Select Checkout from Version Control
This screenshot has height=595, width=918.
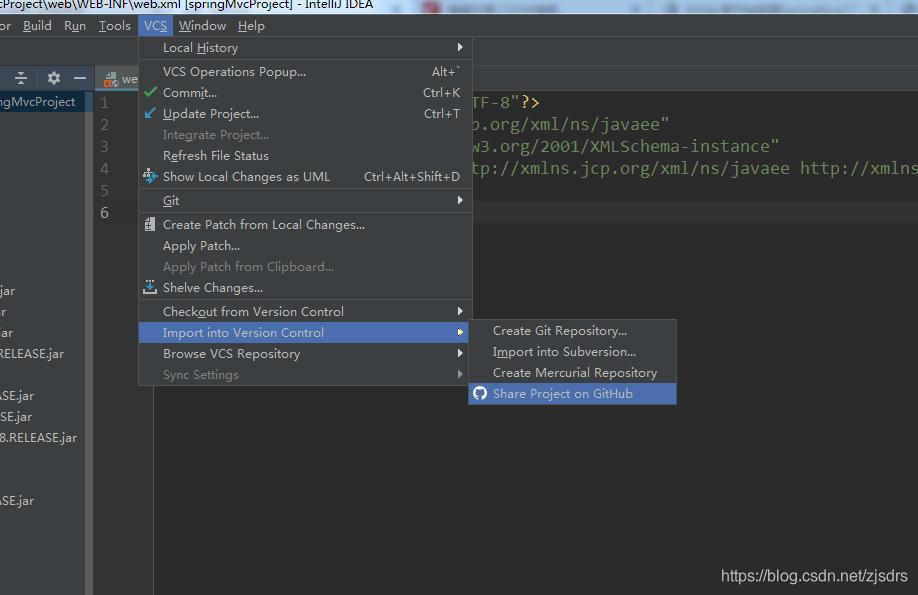click(305, 312)
